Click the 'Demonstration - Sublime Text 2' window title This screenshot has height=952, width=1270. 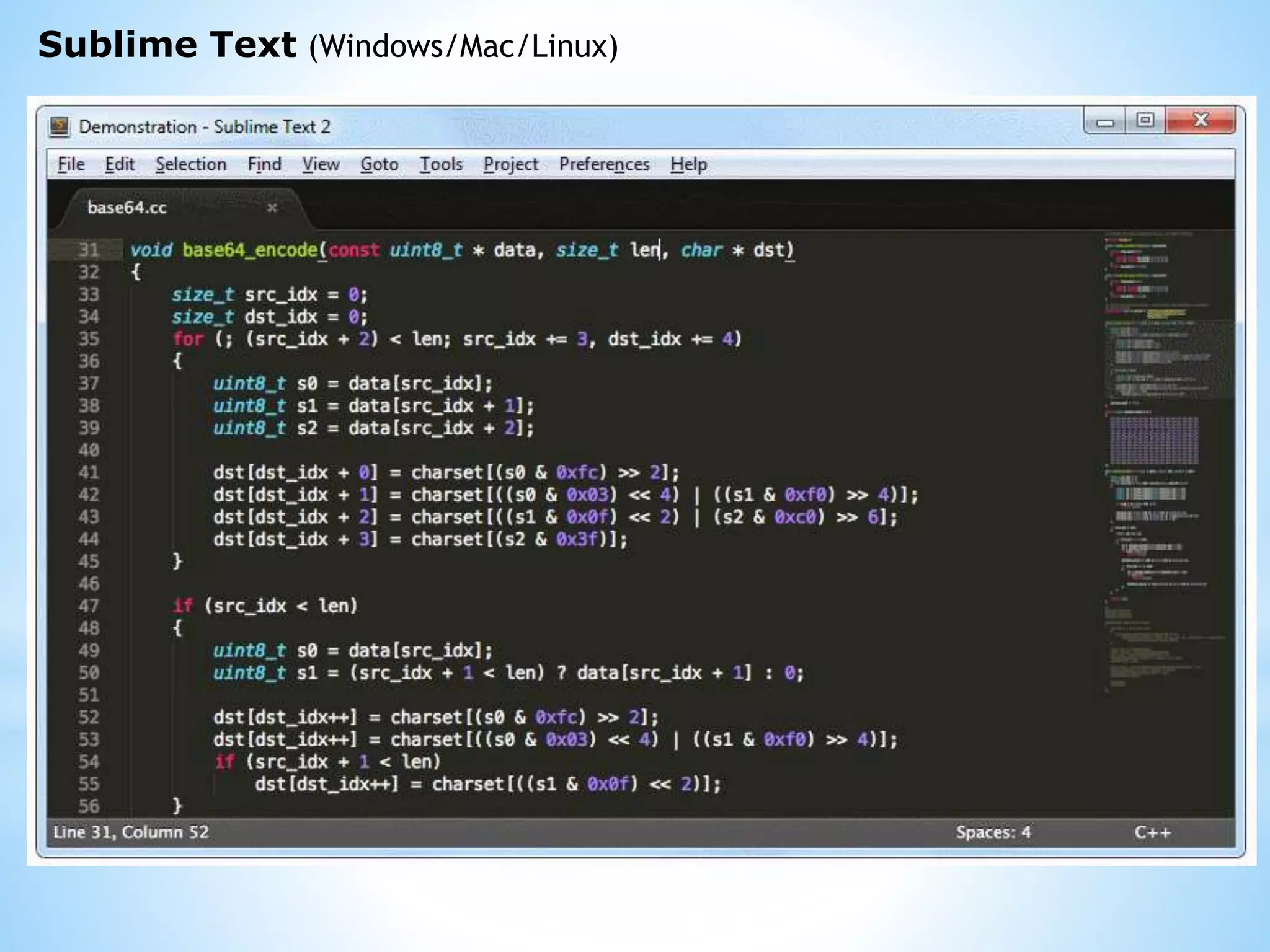(205, 126)
